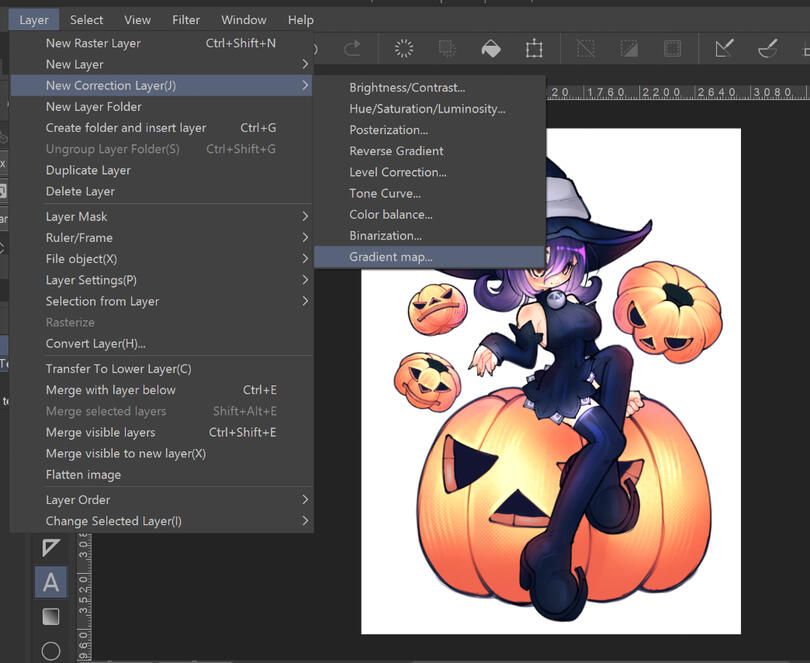Toggle Snap to Special Ruler icon

point(768,48)
